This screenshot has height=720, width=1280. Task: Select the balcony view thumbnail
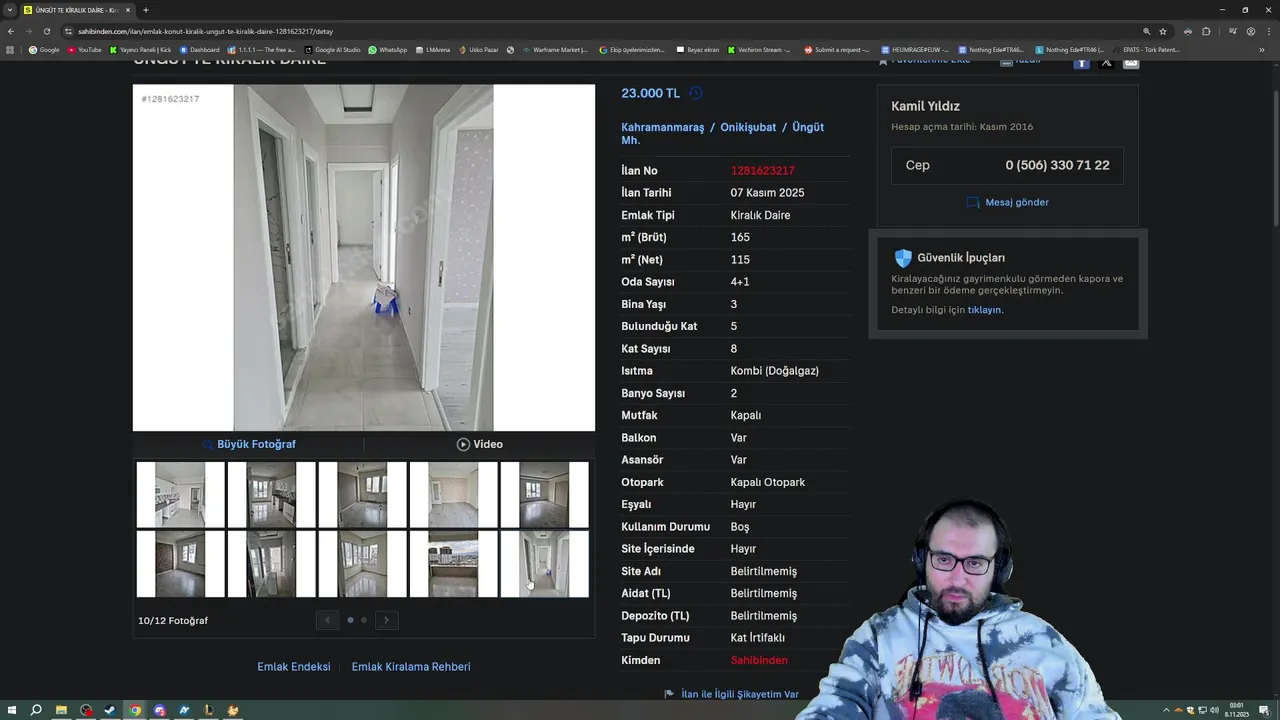pos(454,564)
